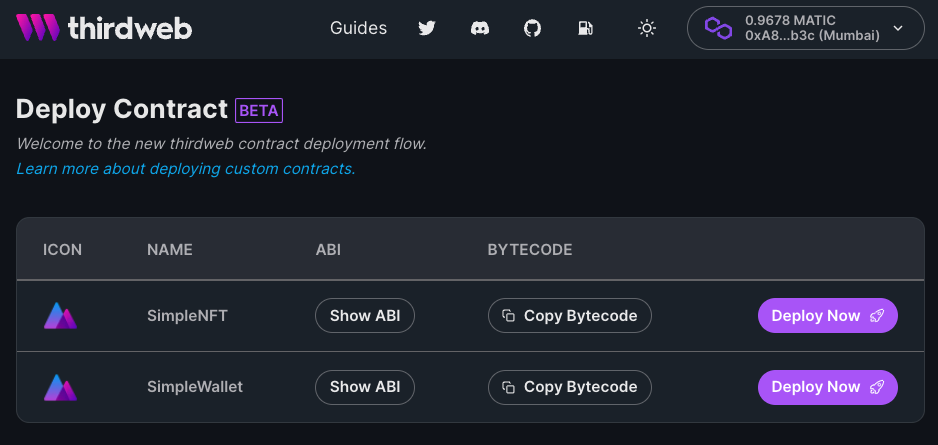Toggle light mode with sun icon

click(647, 28)
